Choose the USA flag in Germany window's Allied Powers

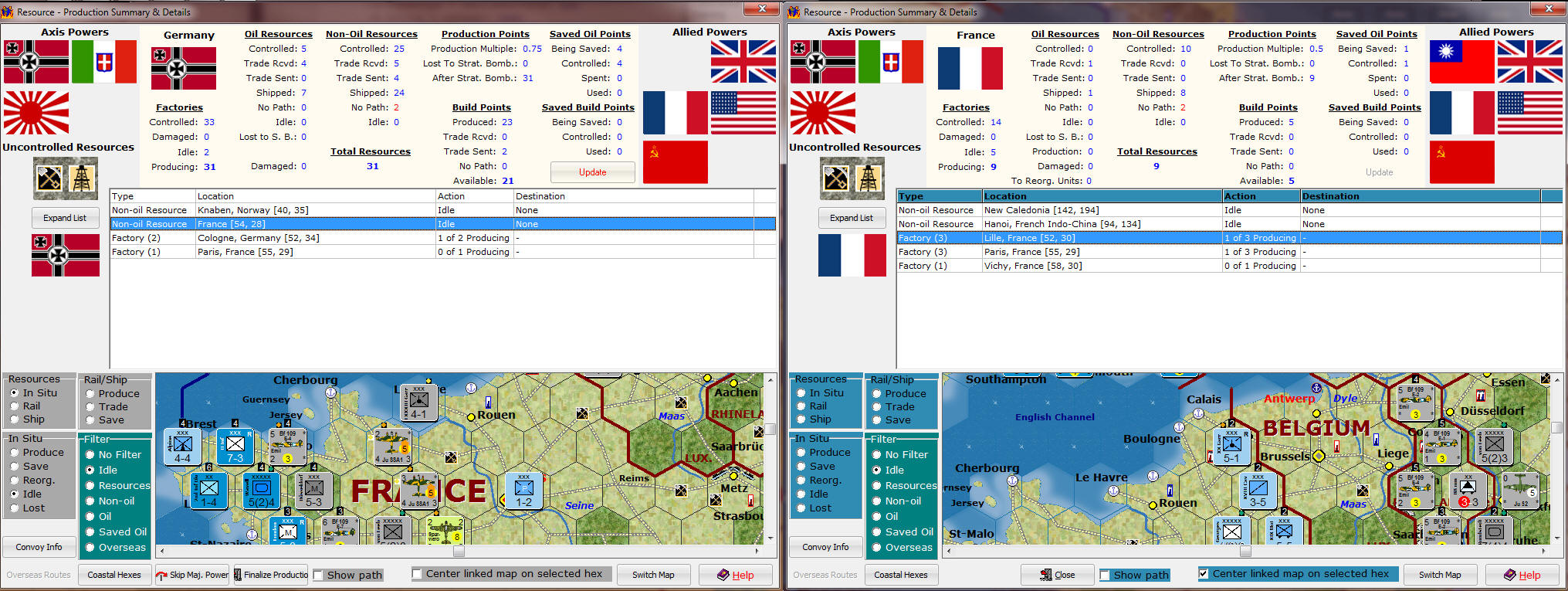click(743, 113)
